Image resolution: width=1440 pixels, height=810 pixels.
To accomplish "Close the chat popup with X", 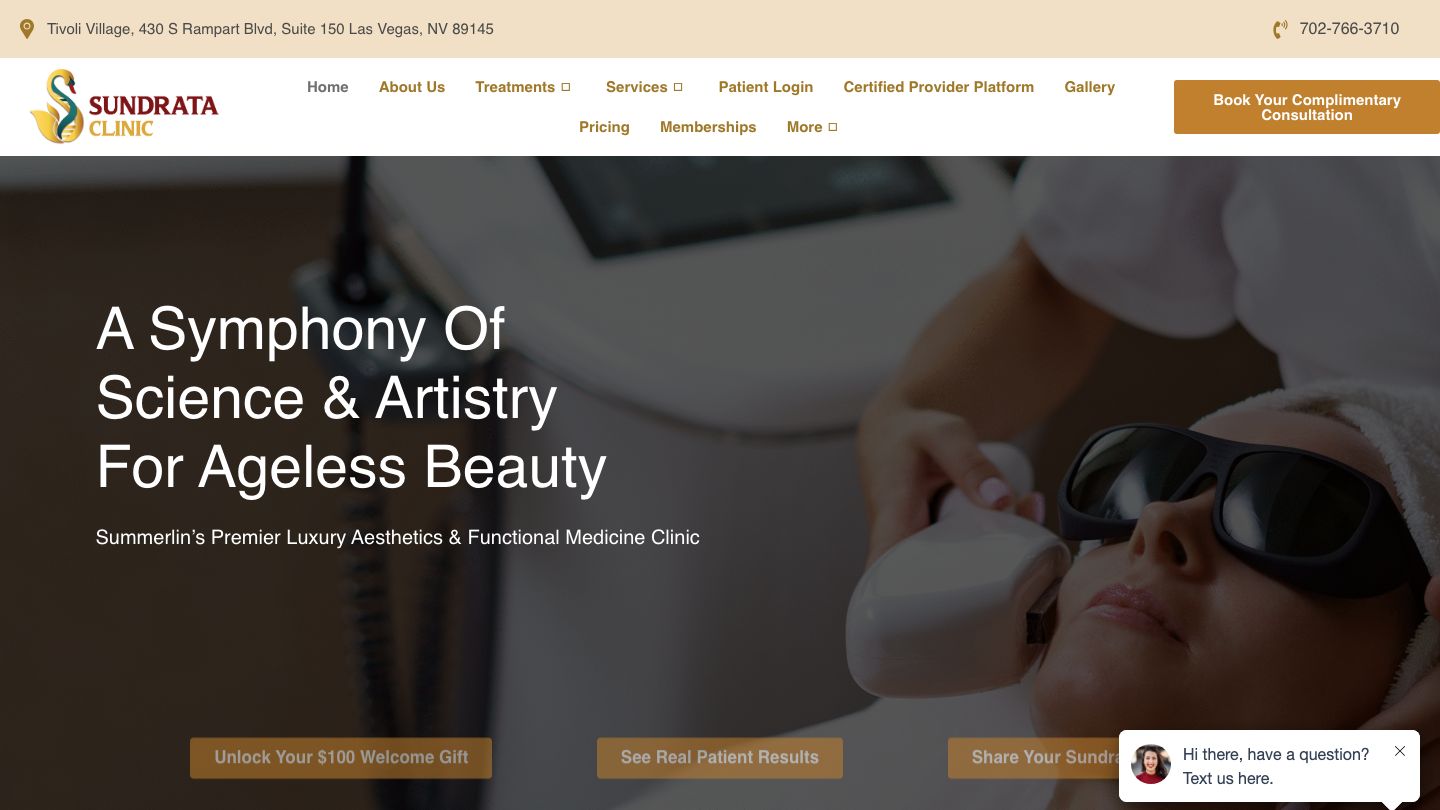I will [1400, 751].
